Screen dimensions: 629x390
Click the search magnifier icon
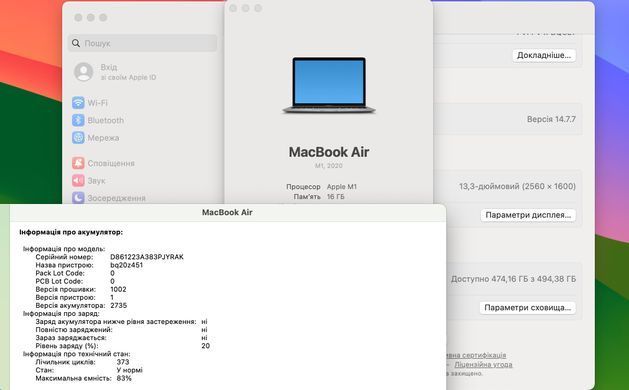pyautogui.click(x=76, y=43)
